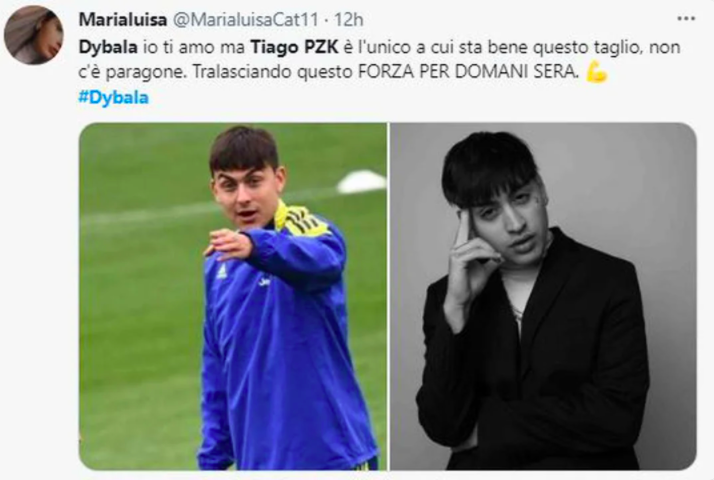714x480 pixels.
Task: Open left photo with blue training jacket
Action: coord(233,296)
